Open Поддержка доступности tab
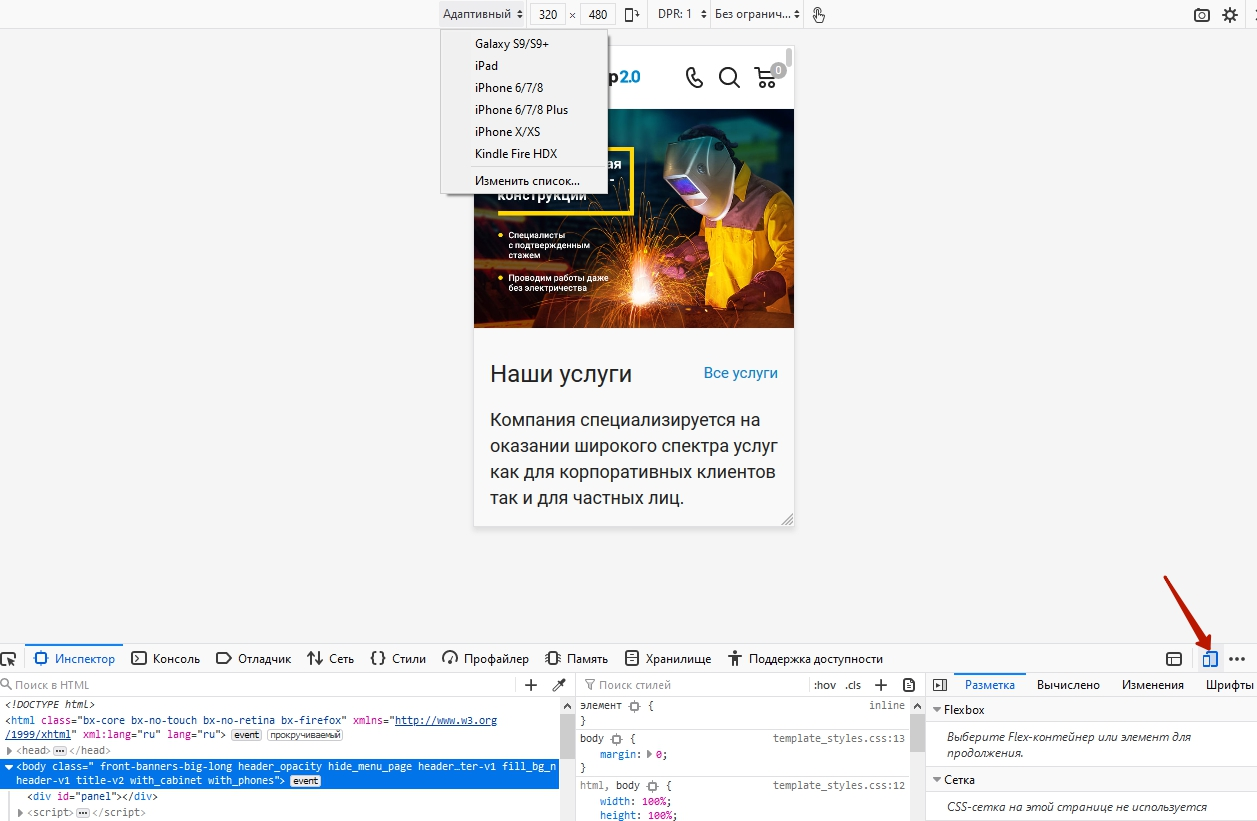Image resolution: width=1257 pixels, height=821 pixels. click(x=805, y=659)
